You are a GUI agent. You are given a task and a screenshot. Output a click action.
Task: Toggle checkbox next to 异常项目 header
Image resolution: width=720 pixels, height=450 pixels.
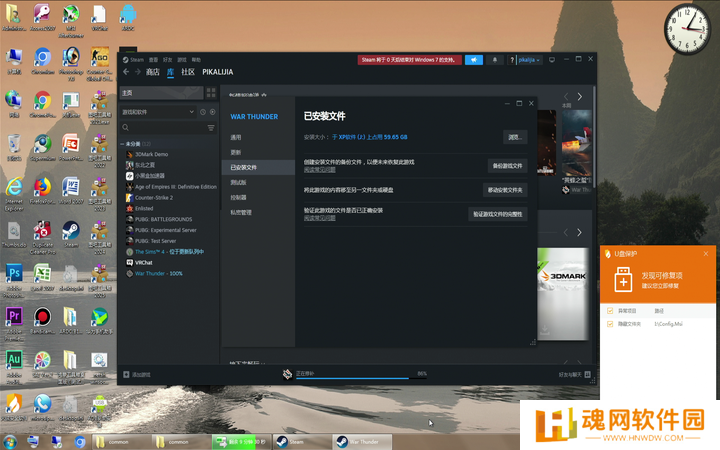tap(610, 311)
